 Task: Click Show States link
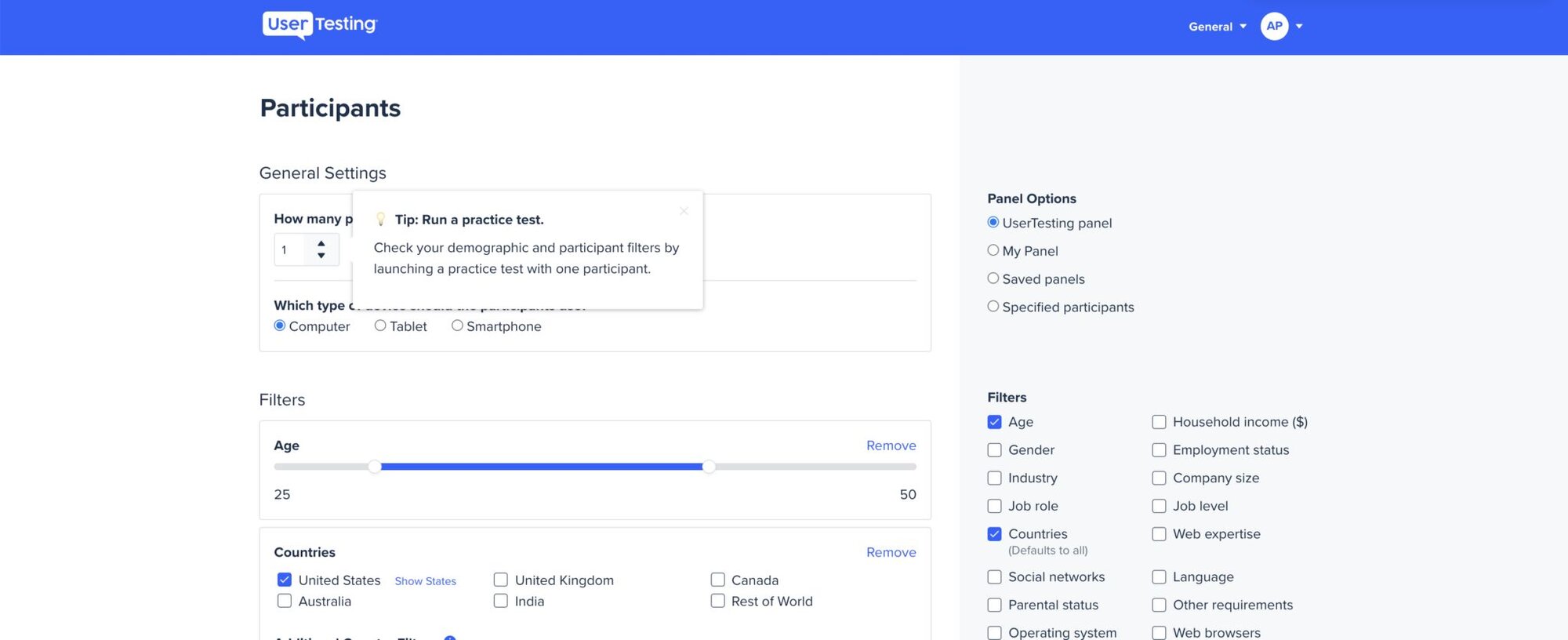pyautogui.click(x=426, y=581)
